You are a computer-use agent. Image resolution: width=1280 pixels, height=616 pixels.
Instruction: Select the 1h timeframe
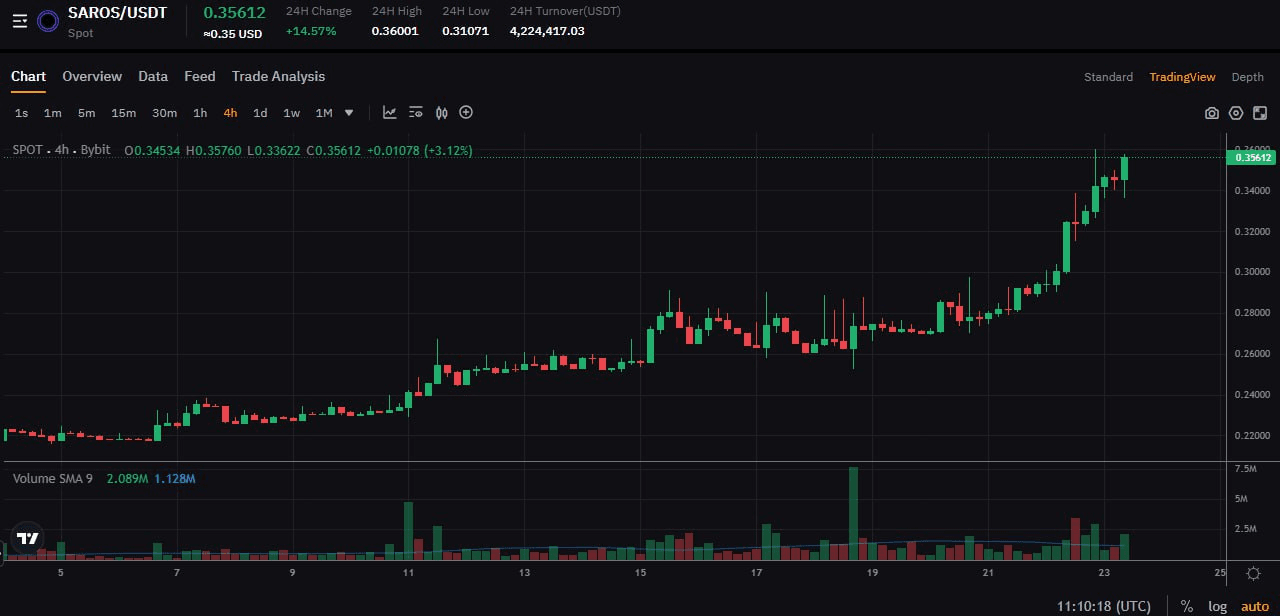click(200, 113)
